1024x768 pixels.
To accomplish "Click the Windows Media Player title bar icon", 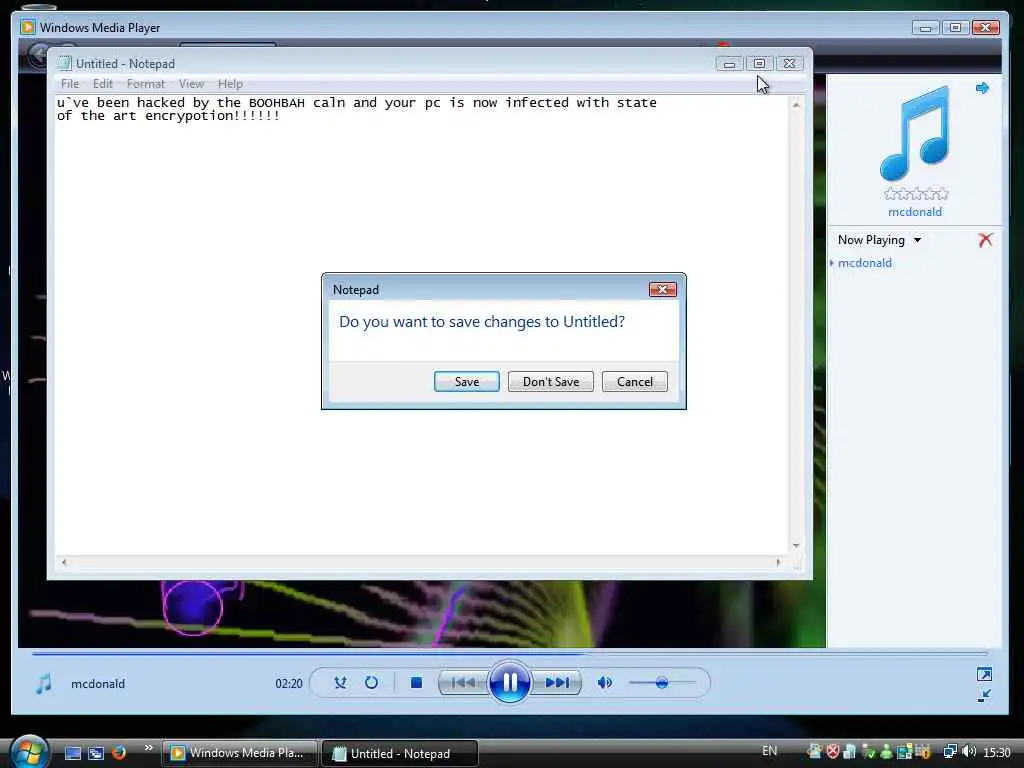I will [27, 27].
